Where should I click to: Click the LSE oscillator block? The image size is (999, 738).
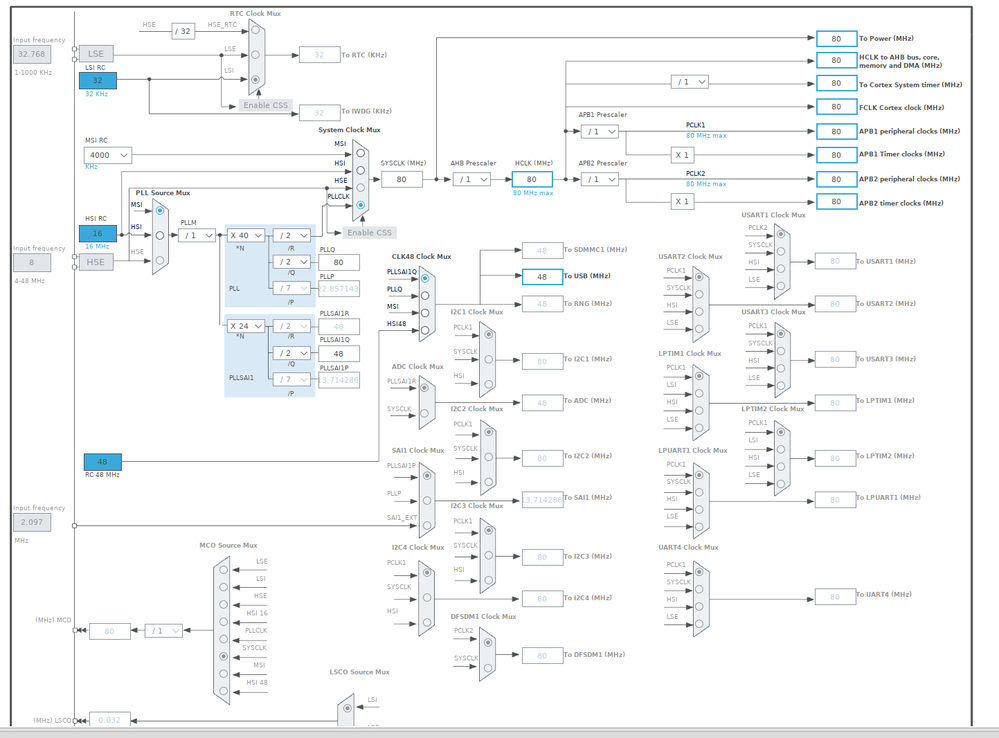[x=96, y=54]
